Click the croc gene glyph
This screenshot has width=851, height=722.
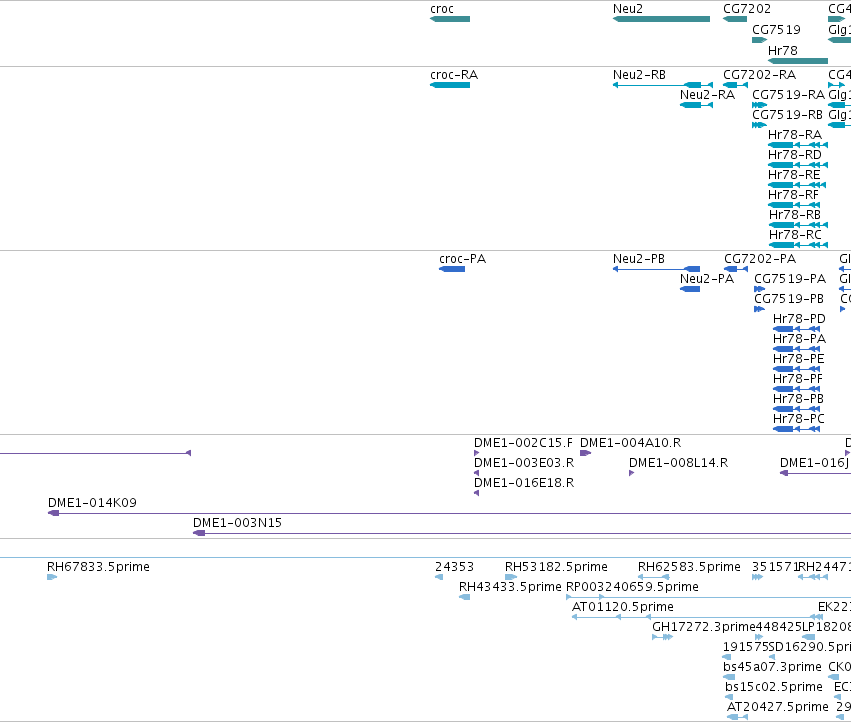click(450, 19)
